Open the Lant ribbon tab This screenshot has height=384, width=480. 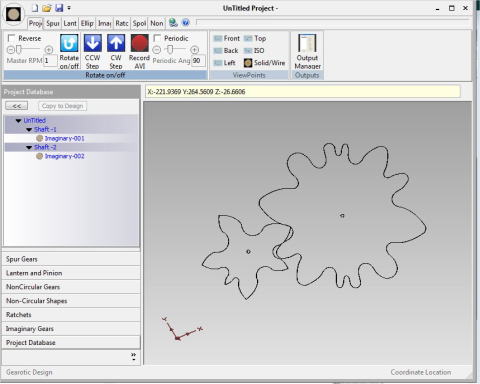(x=70, y=23)
